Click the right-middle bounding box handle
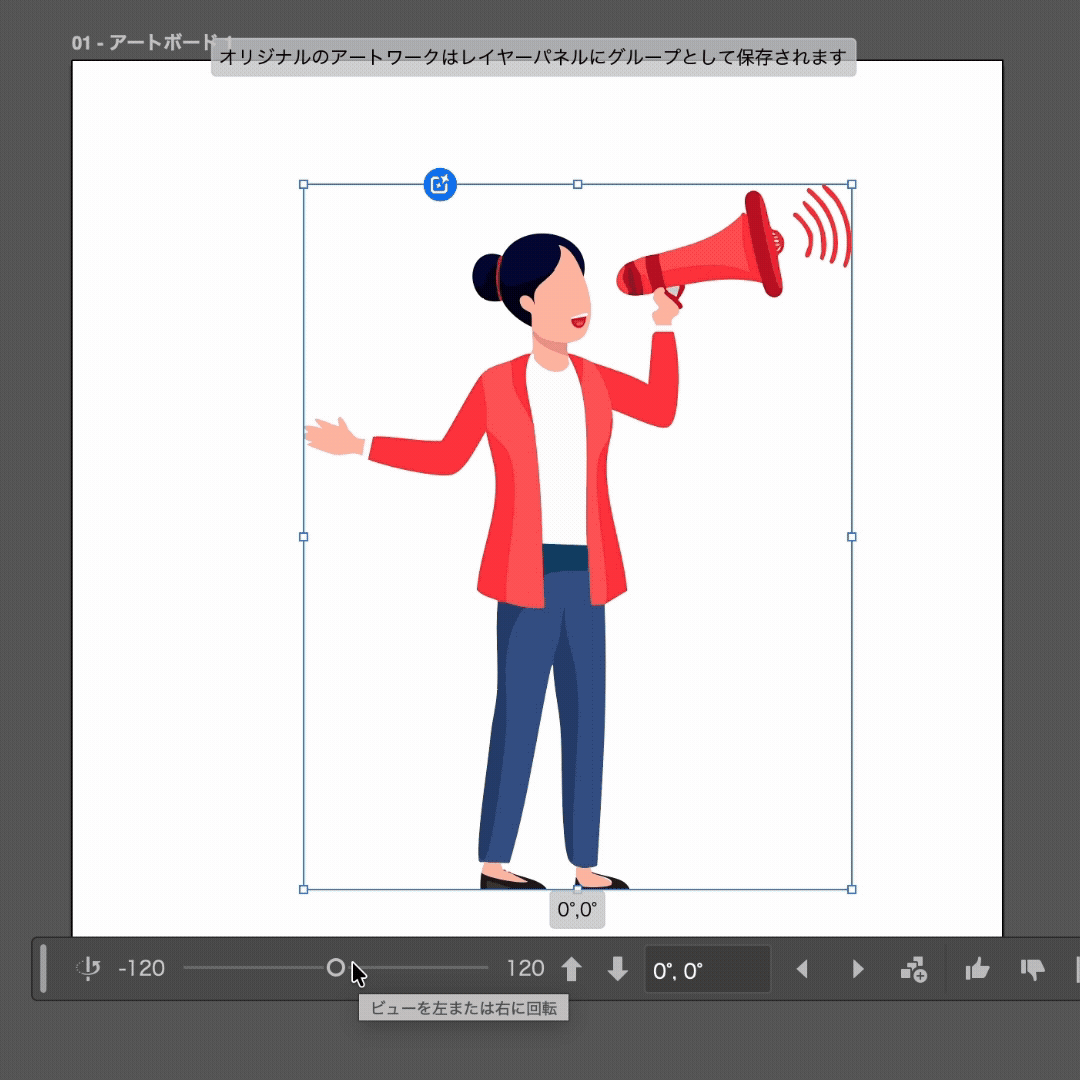This screenshot has height=1080, width=1080. (x=852, y=537)
